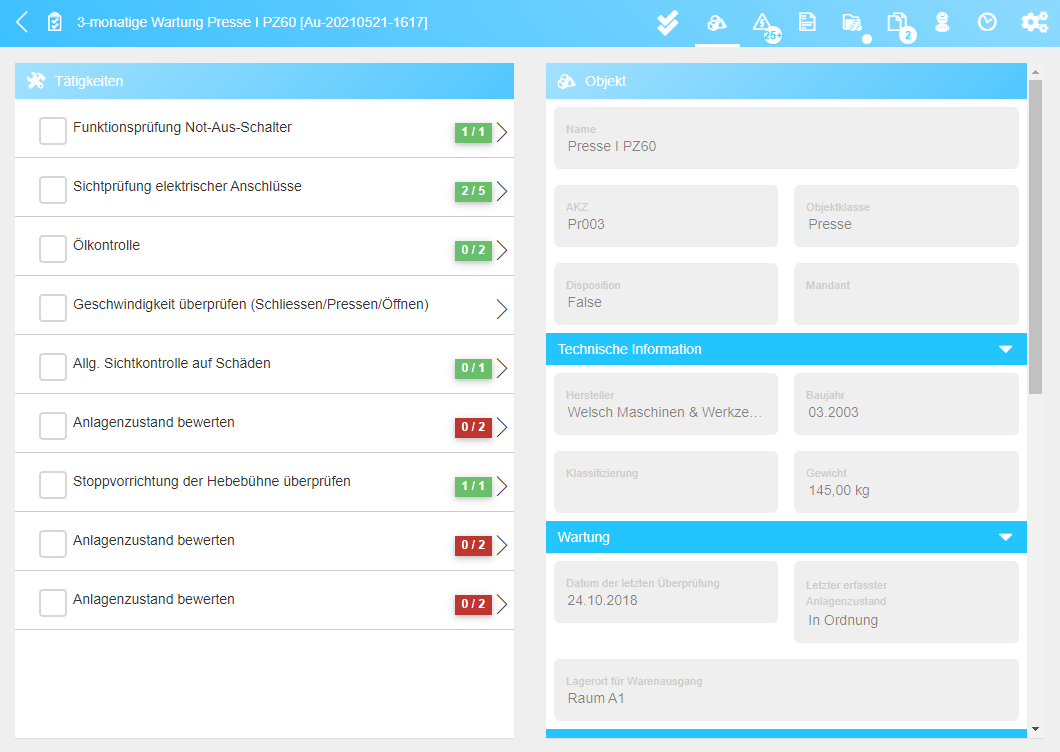The width and height of the screenshot is (1060, 752).
Task: Collapse the Technische Information section arrow
Action: [x=1005, y=349]
